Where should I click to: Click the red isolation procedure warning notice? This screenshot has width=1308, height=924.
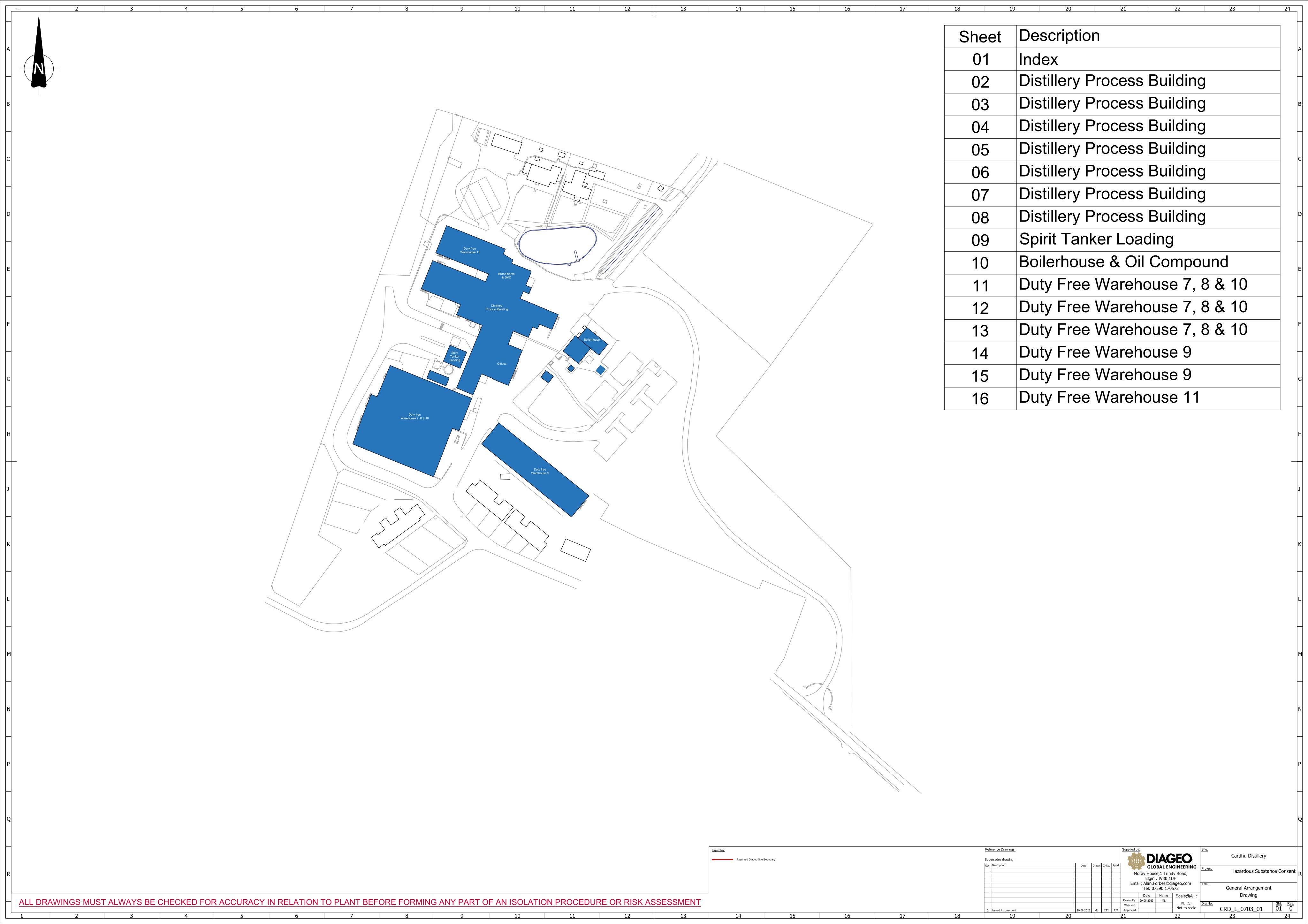click(x=360, y=902)
